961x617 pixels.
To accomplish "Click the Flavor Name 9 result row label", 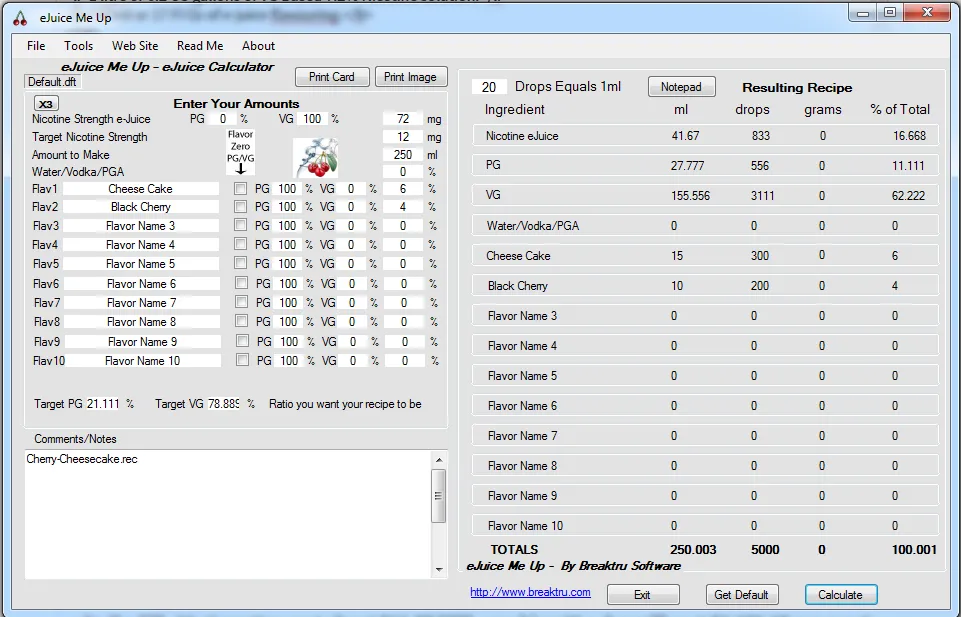I will [x=522, y=496].
